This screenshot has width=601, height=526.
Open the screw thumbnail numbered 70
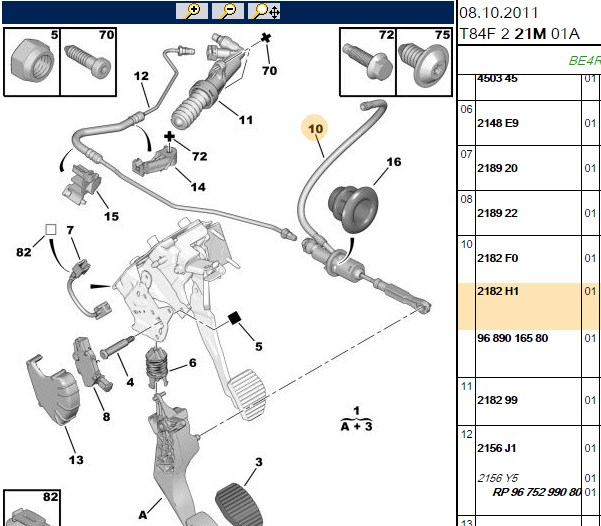pos(88,62)
